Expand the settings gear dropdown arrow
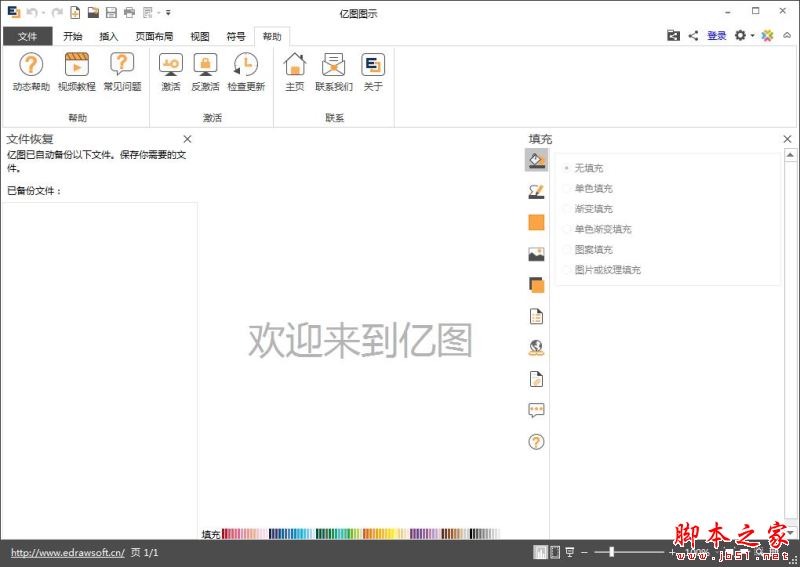This screenshot has width=800, height=567. point(753,36)
